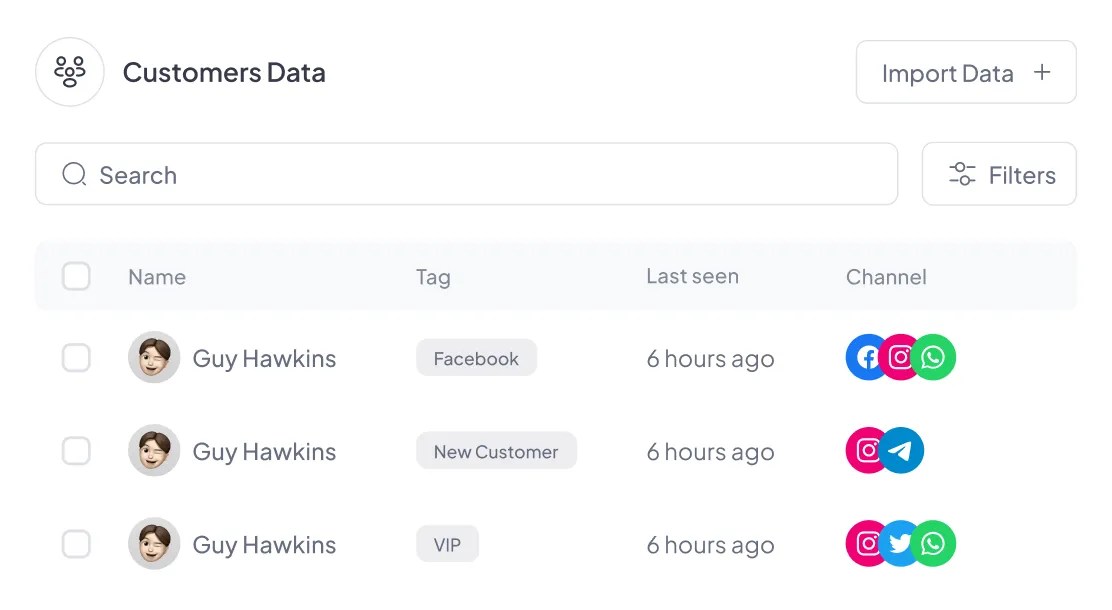1112x610 pixels.
Task: Click the New Customer tag
Action: point(496,451)
